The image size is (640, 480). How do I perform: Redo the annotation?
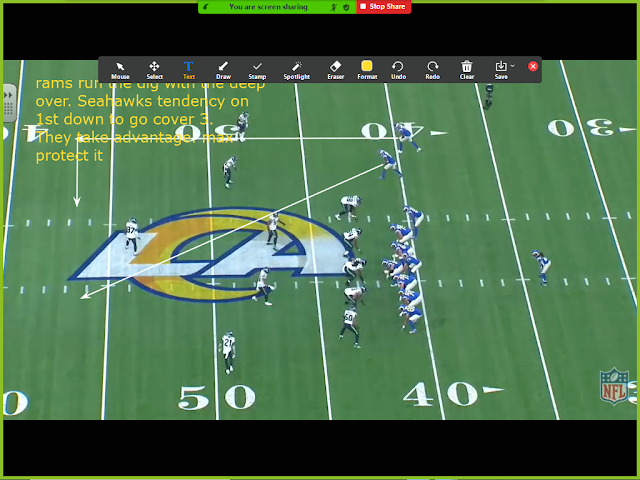(x=433, y=70)
